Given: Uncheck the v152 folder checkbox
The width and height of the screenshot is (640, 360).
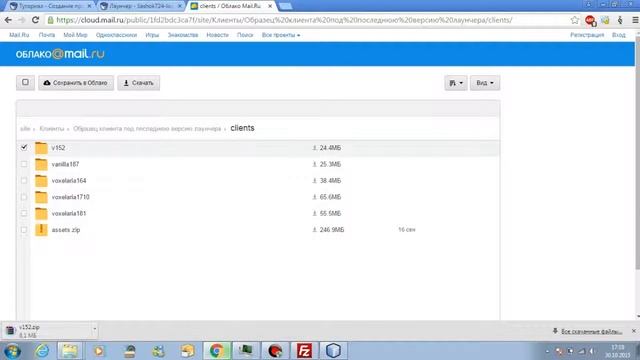Looking at the screenshot, I should coord(24,147).
